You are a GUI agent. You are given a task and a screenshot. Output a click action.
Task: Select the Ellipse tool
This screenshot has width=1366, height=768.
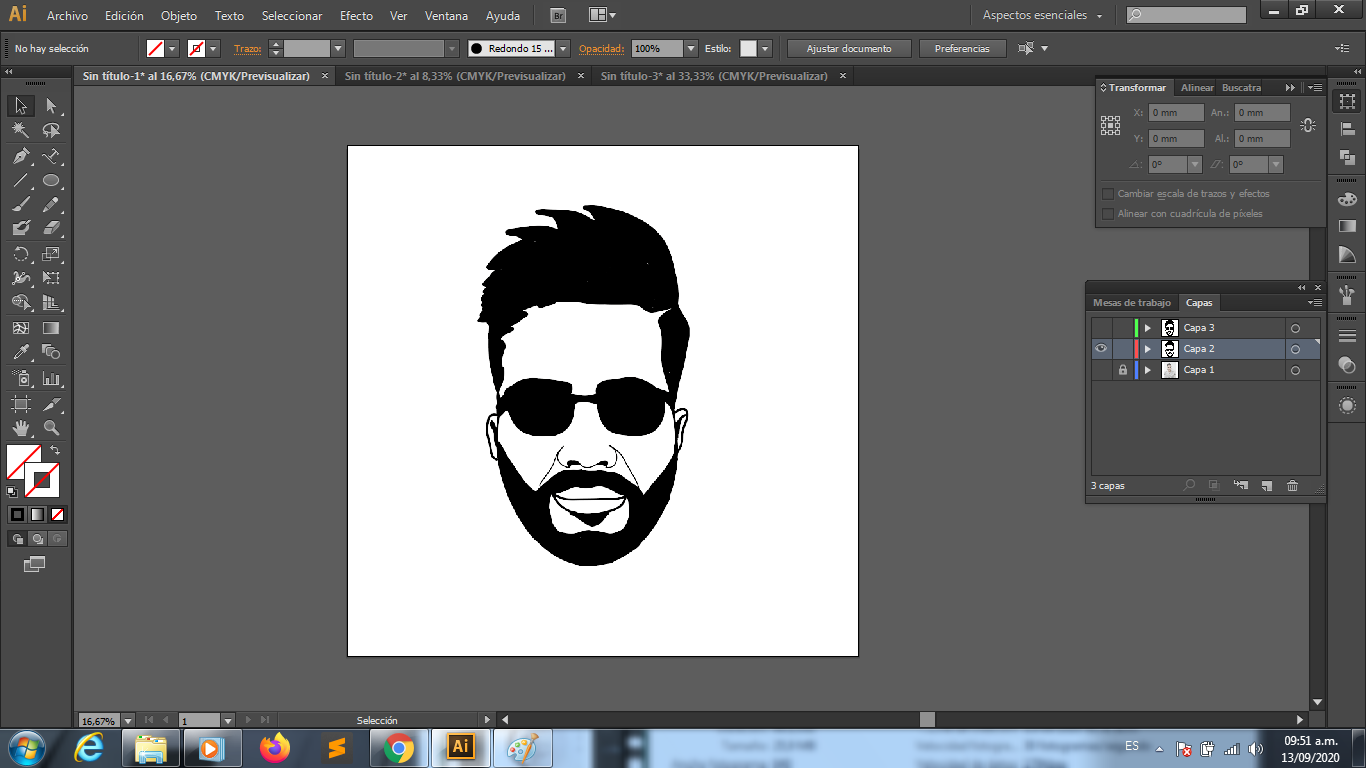(x=51, y=181)
